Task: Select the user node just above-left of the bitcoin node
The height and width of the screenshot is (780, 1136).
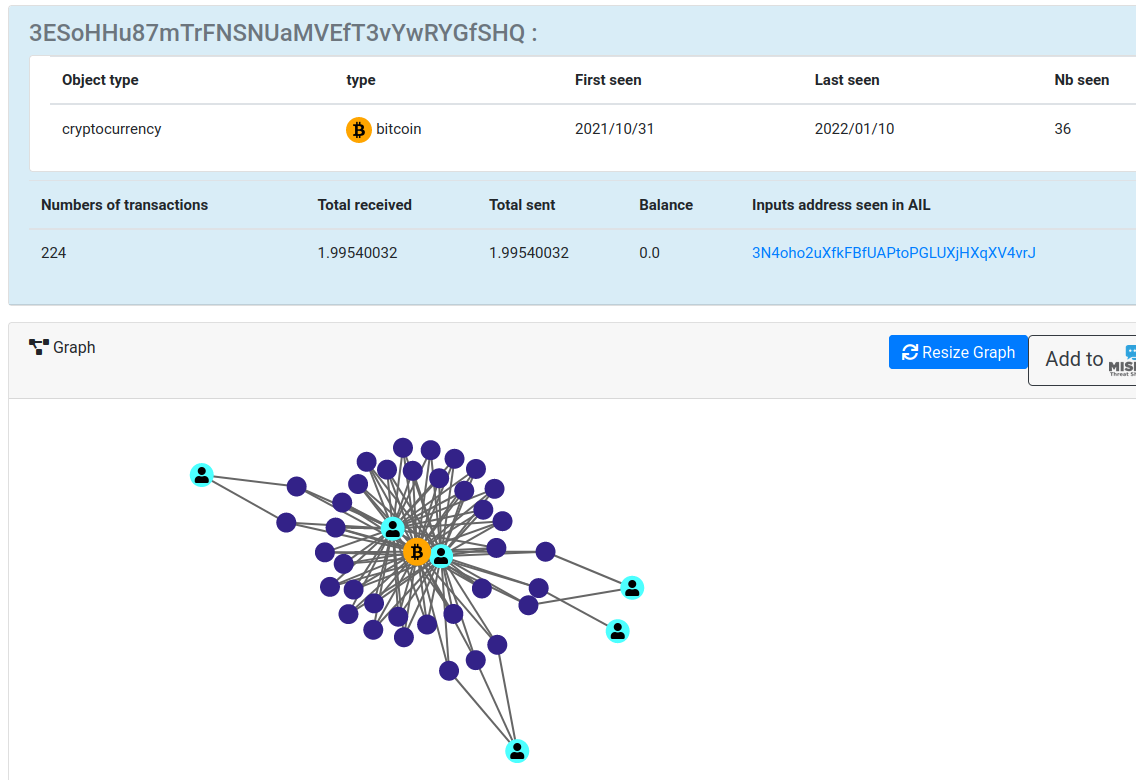Action: [393, 529]
